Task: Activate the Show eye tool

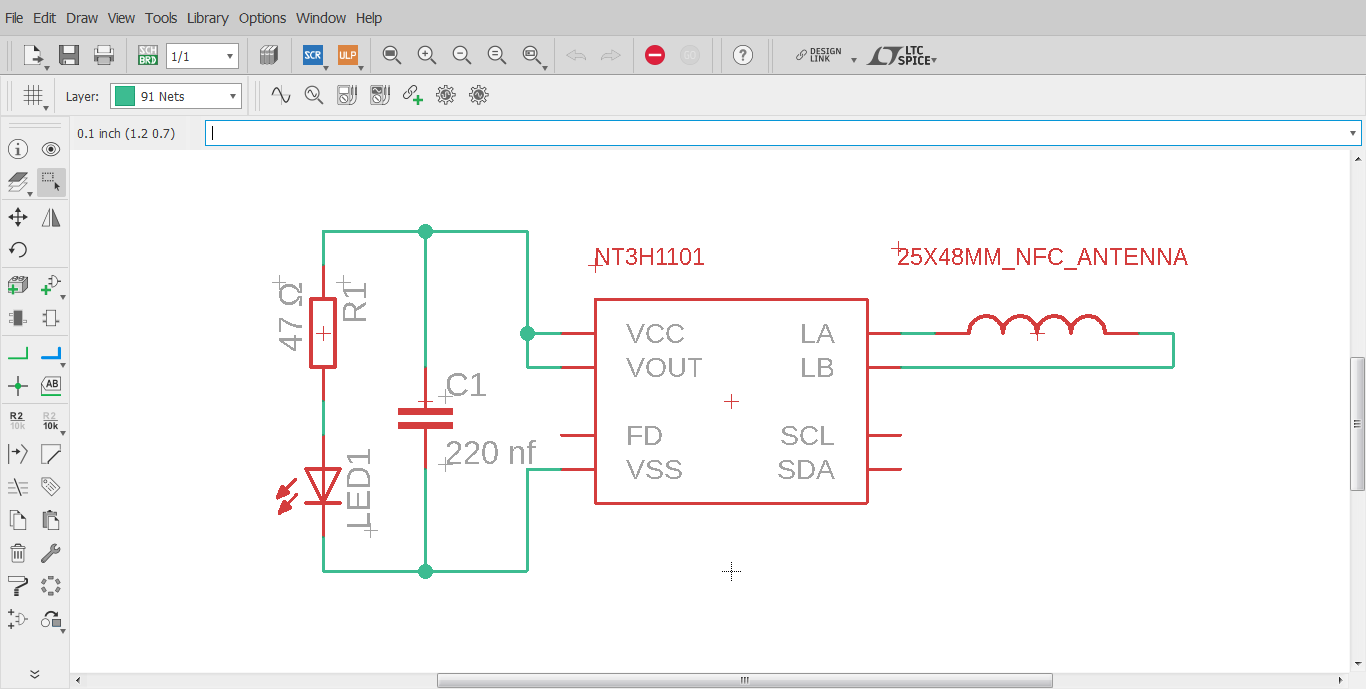Action: click(50, 148)
